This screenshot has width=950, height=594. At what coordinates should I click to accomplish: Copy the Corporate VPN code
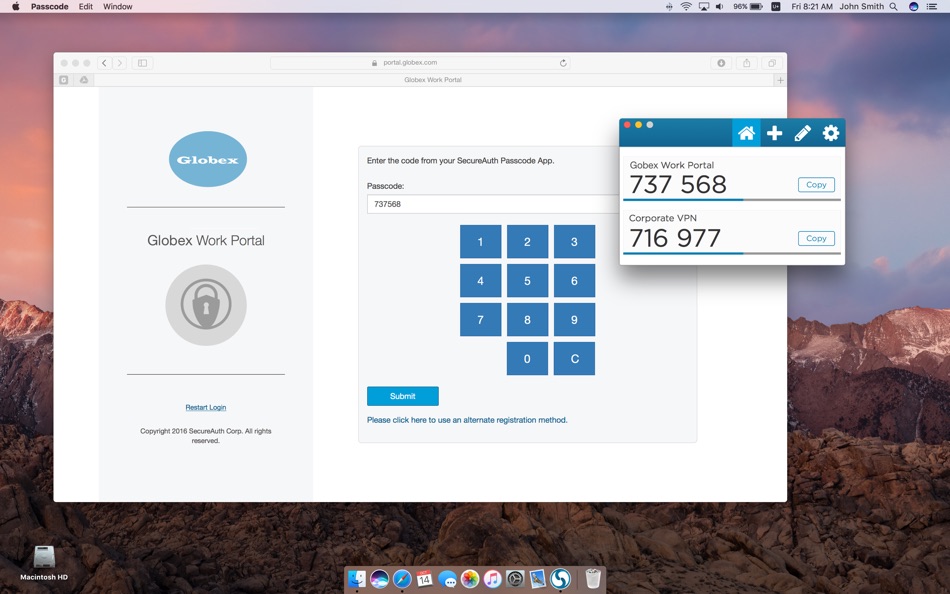click(x=816, y=238)
